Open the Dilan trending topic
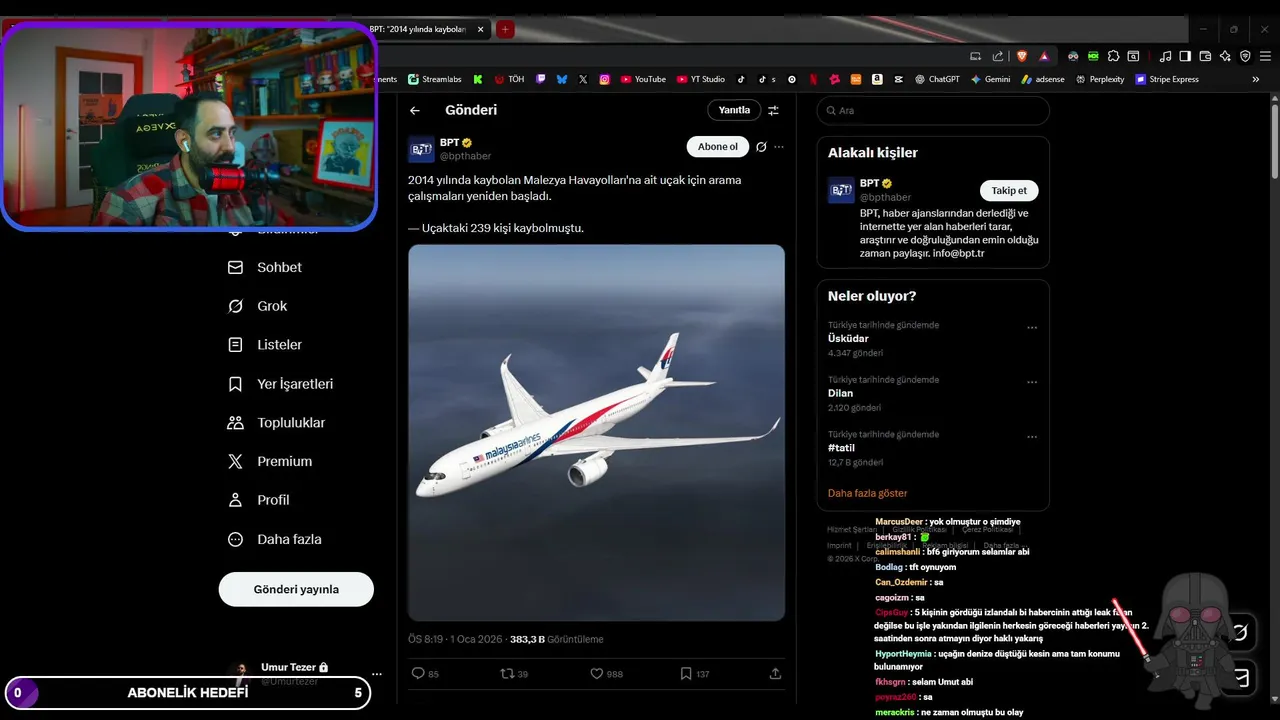Viewport: 1280px width, 720px height. 840,393
